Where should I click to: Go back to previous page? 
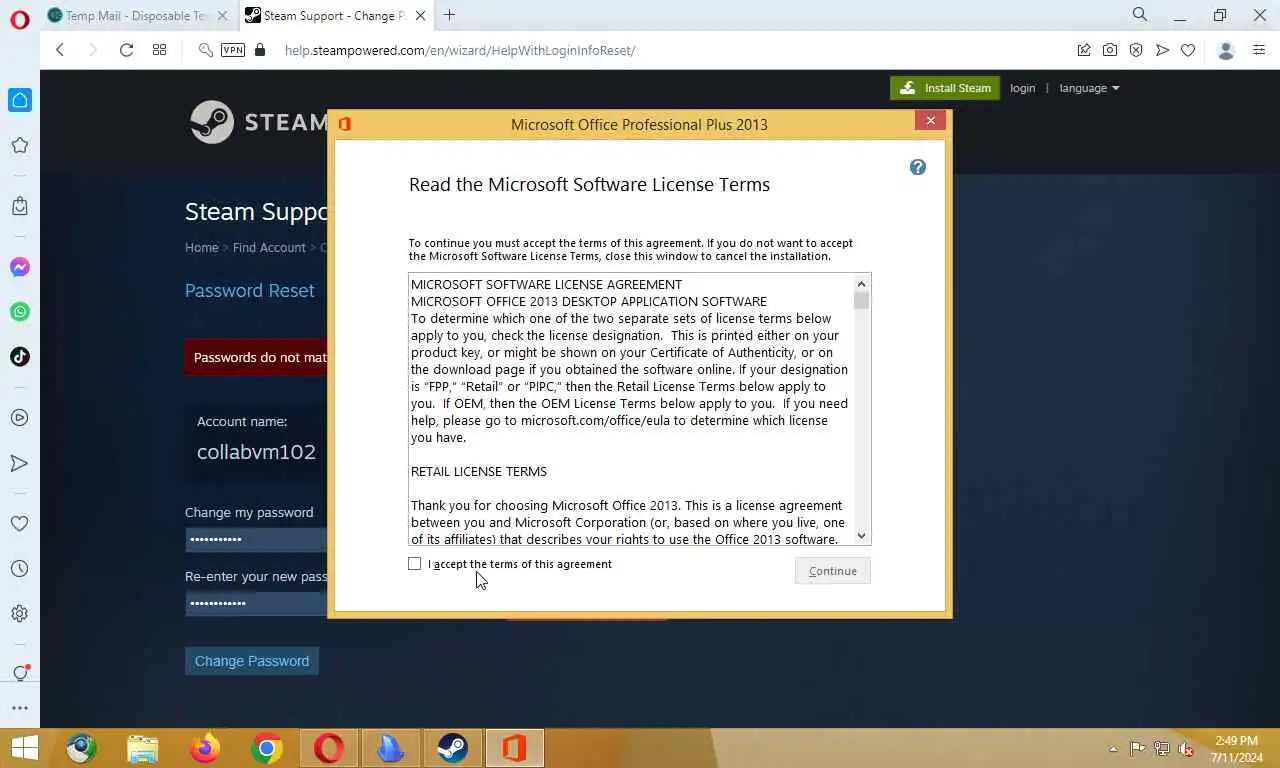pos(60,50)
